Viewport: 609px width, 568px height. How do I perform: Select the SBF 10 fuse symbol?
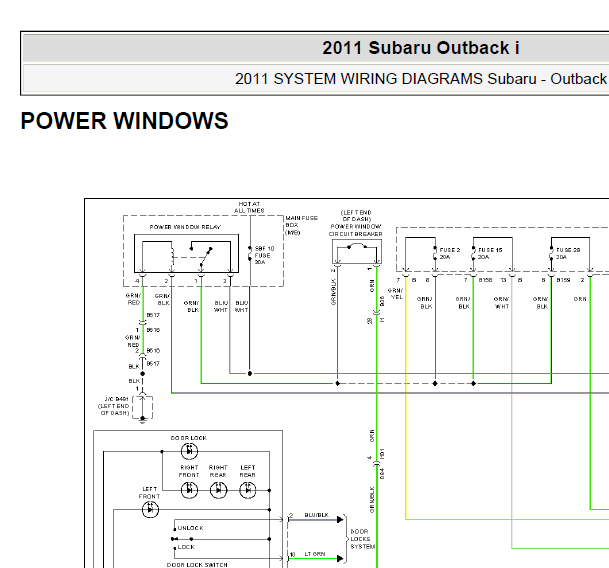pos(250,253)
